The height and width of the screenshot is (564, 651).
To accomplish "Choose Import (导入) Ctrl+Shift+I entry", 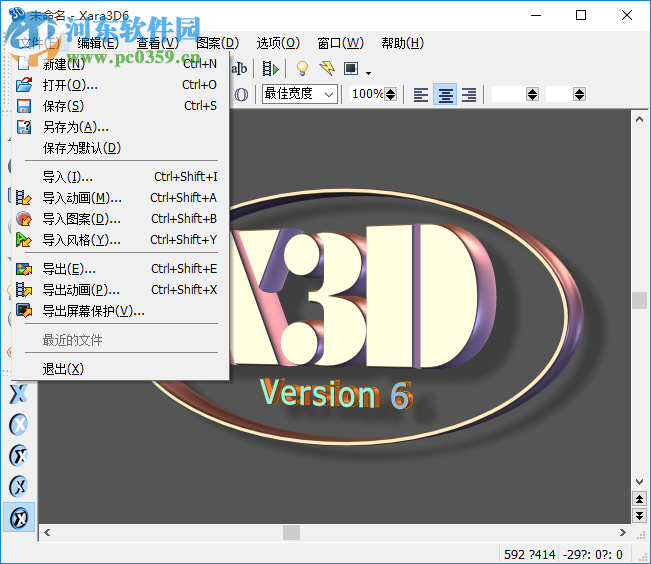I will click(120, 177).
